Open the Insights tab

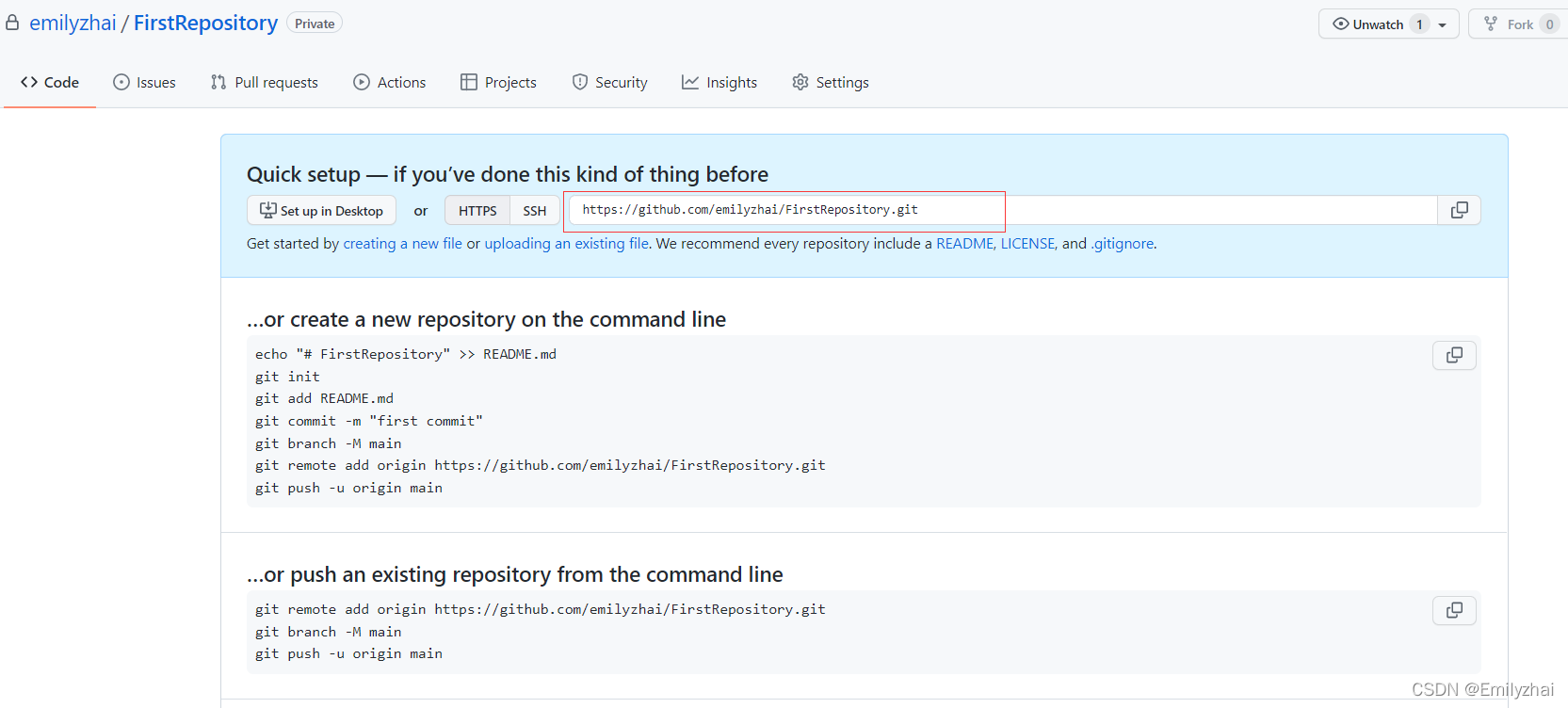719,82
